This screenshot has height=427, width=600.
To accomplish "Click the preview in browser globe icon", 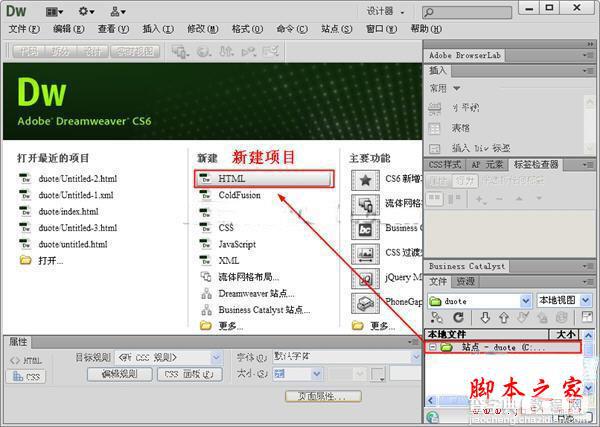I will tap(204, 51).
